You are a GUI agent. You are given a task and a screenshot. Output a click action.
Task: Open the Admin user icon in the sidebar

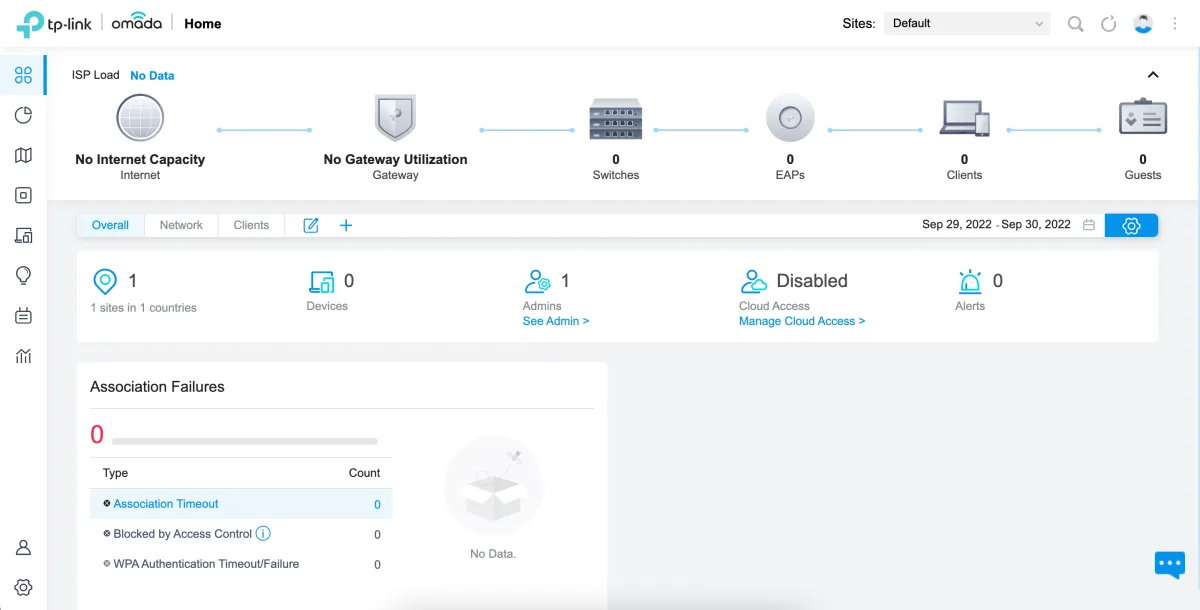(x=23, y=548)
